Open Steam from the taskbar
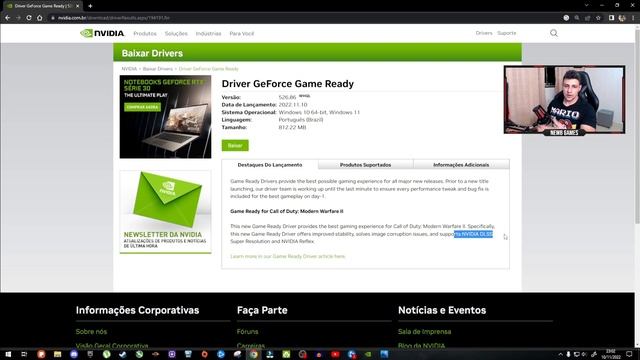Image resolution: width=640 pixels, height=360 pixels. (123, 354)
